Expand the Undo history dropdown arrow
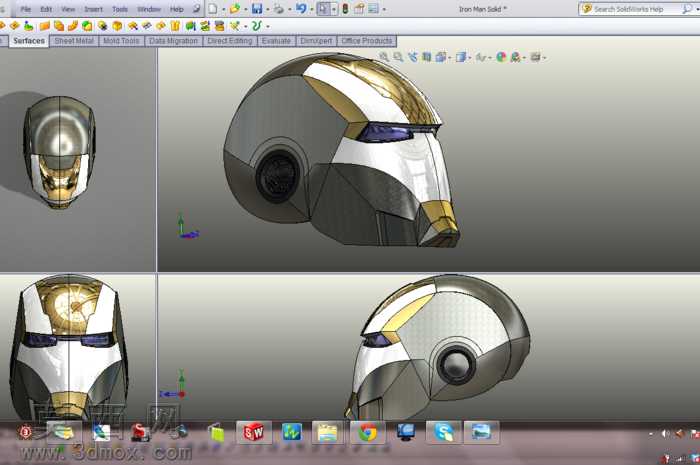The height and width of the screenshot is (465, 700). 312,9
